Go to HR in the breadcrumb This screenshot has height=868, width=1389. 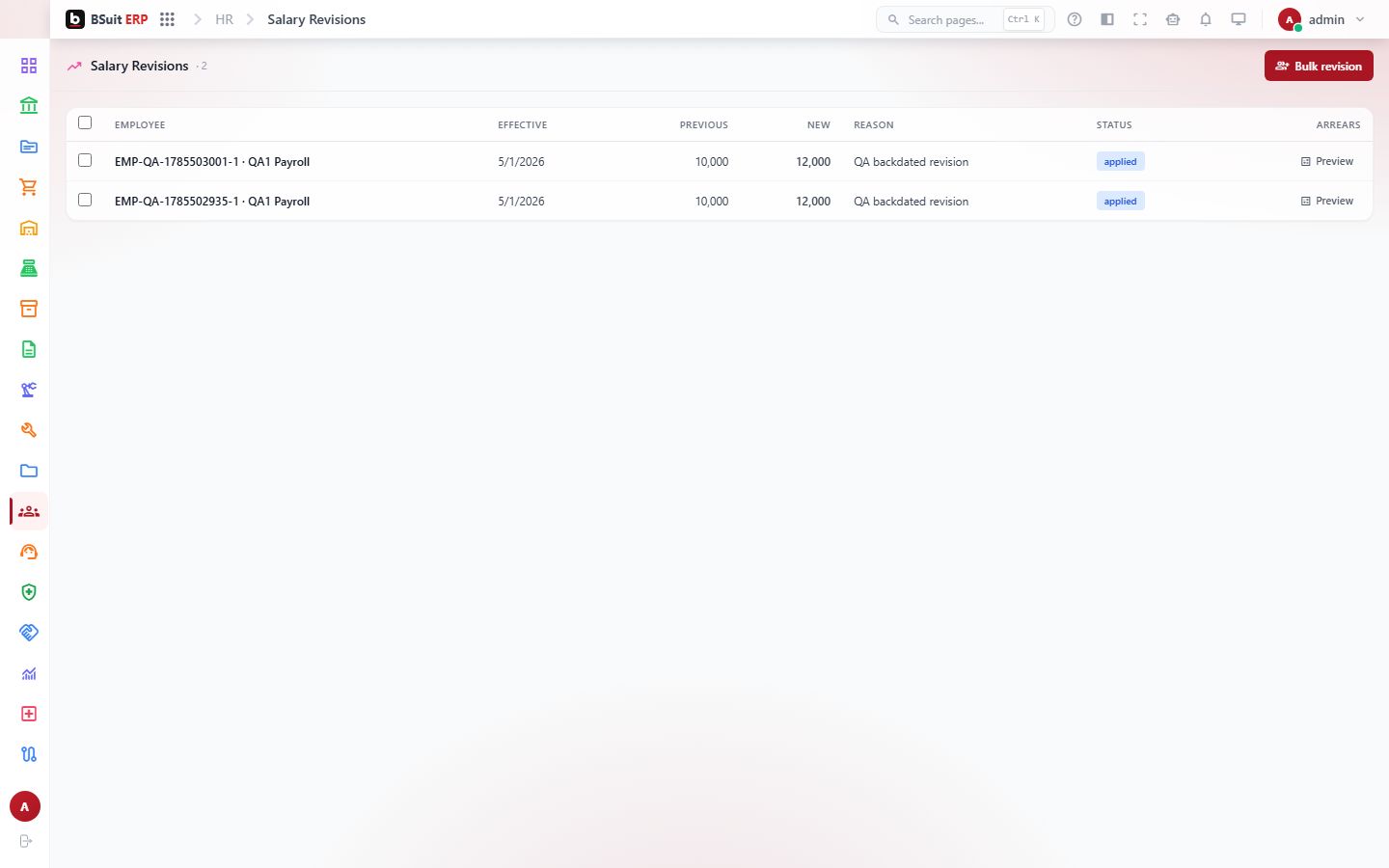[x=224, y=19]
